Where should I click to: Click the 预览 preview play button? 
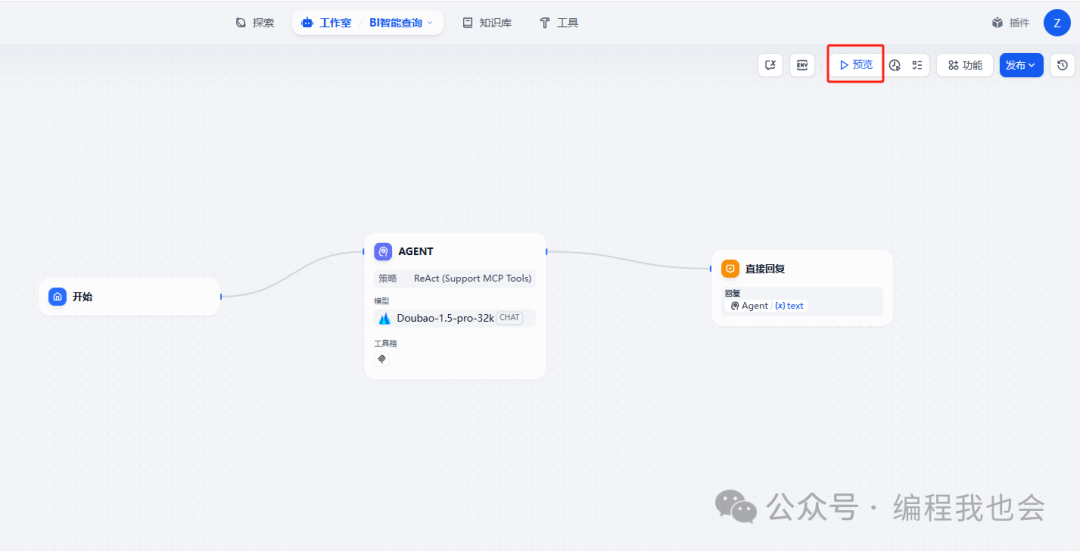pyautogui.click(x=855, y=65)
